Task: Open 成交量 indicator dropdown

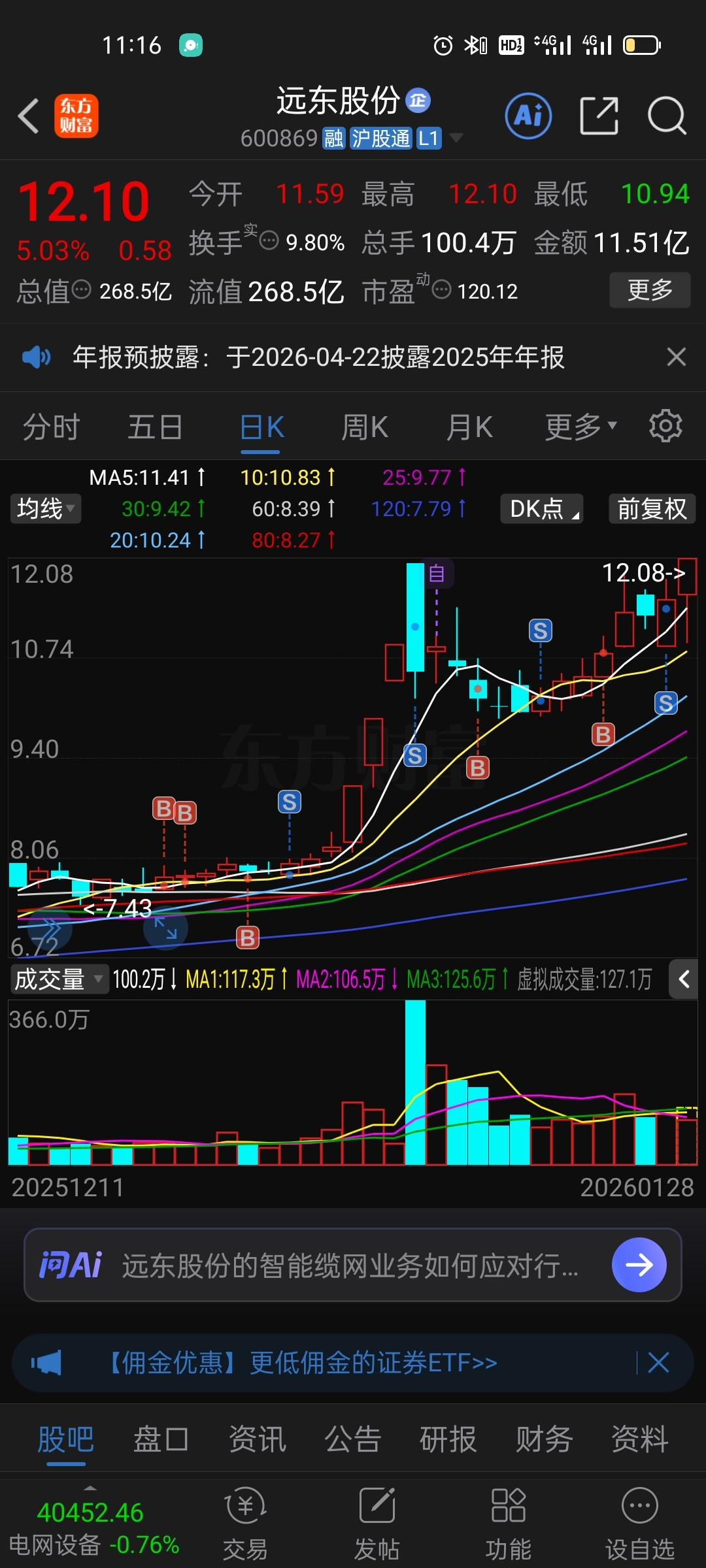Action: pos(59,979)
